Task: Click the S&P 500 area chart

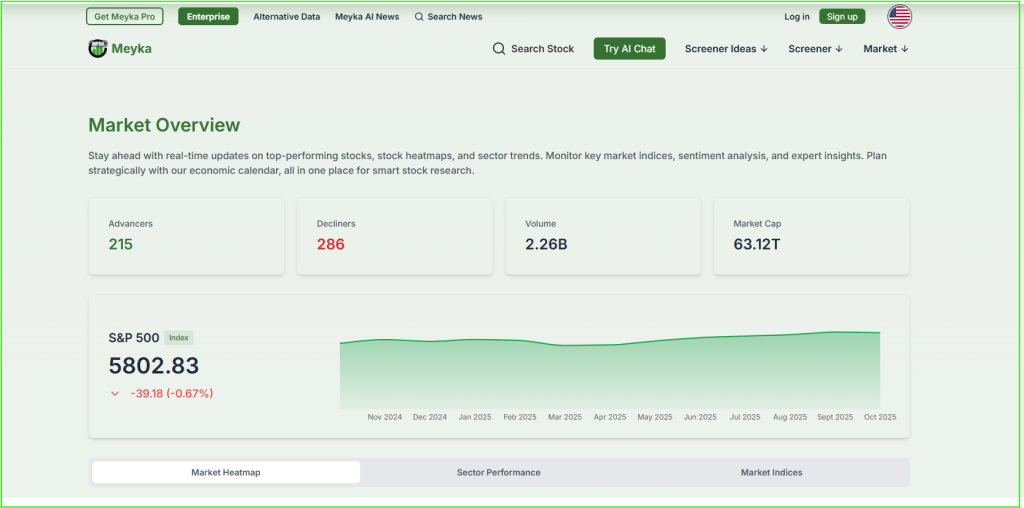Action: (x=610, y=370)
